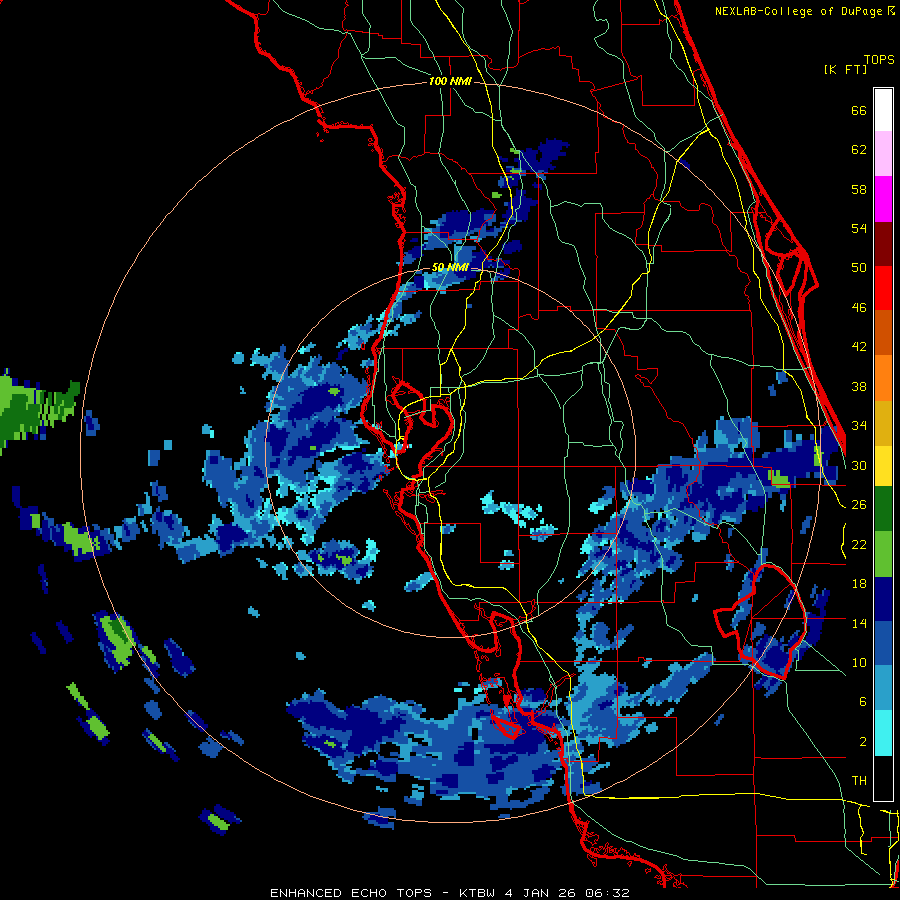
Task: Select the navy blue legend swatch
Action: click(883, 599)
